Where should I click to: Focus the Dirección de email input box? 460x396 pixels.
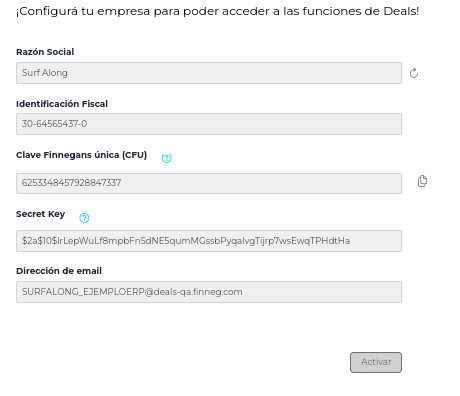(209, 292)
